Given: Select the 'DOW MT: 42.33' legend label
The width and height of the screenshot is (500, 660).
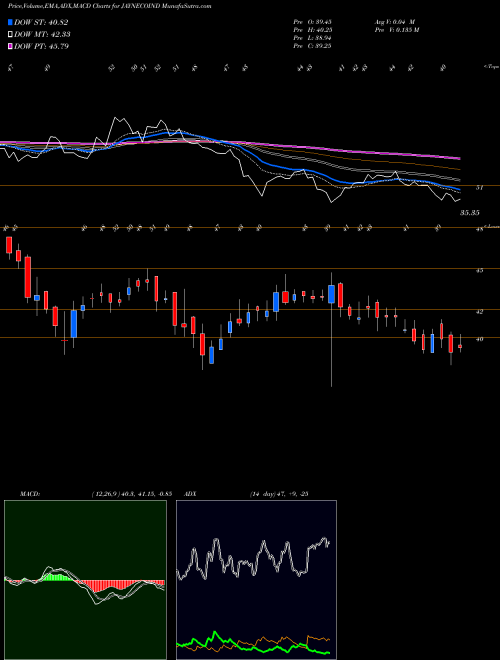Looking at the screenshot, I should (42, 35).
